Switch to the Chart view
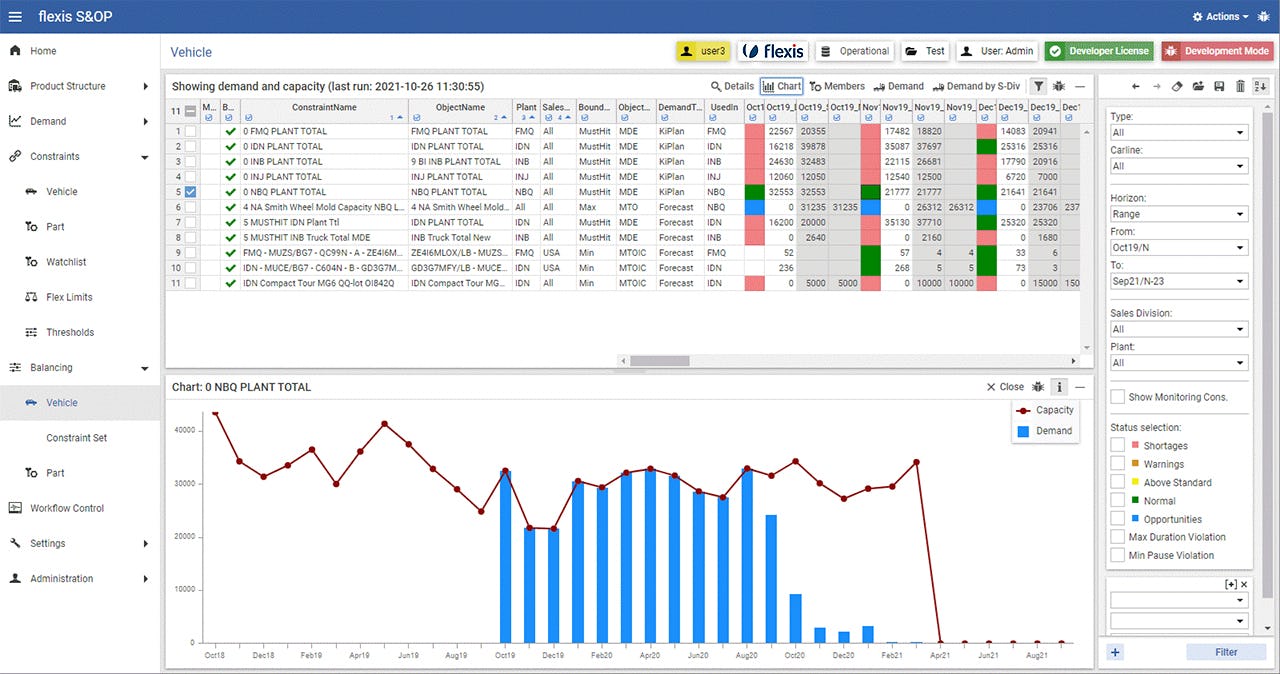 point(782,87)
